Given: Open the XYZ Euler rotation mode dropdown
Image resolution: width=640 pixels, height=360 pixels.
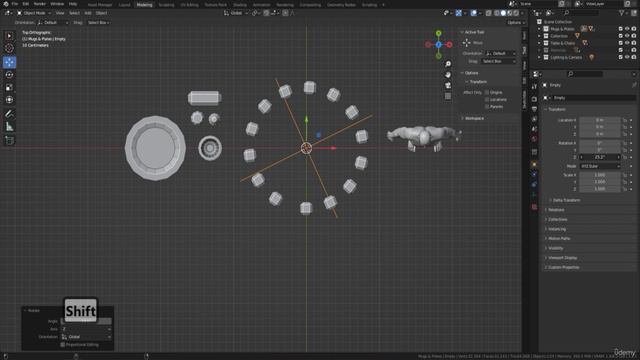Looking at the screenshot, I should point(600,167).
